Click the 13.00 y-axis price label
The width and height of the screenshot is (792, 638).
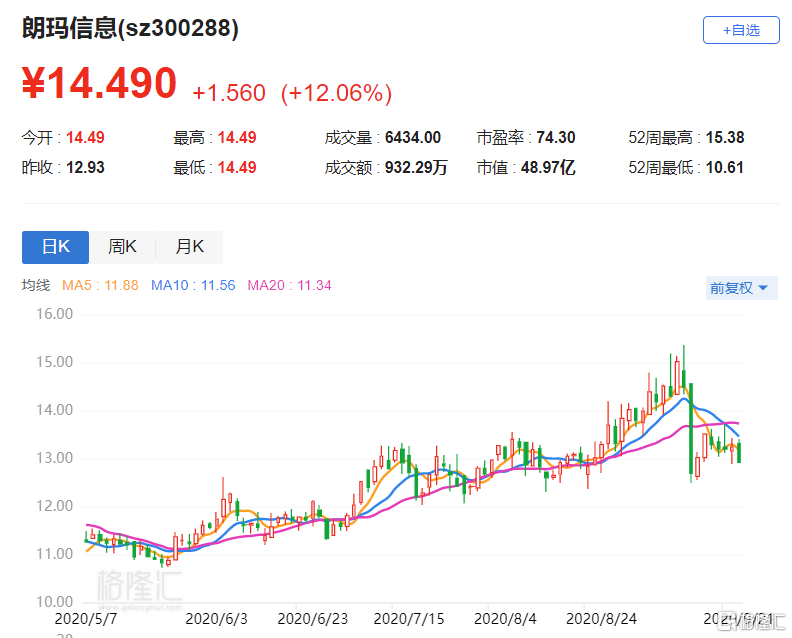(54, 458)
